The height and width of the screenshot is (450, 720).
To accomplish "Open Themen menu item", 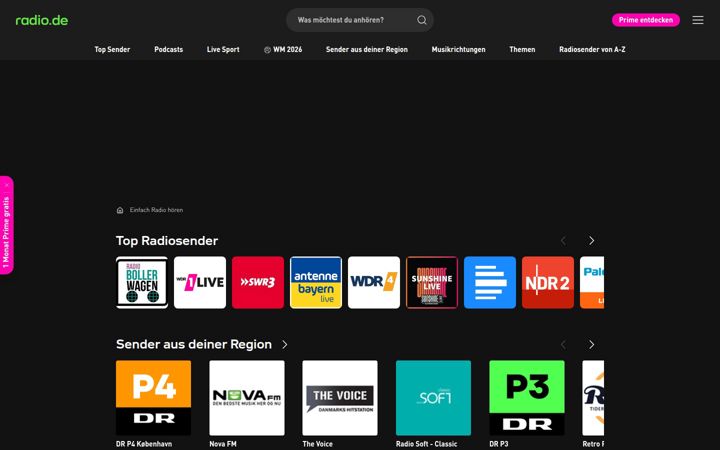I will point(522,49).
